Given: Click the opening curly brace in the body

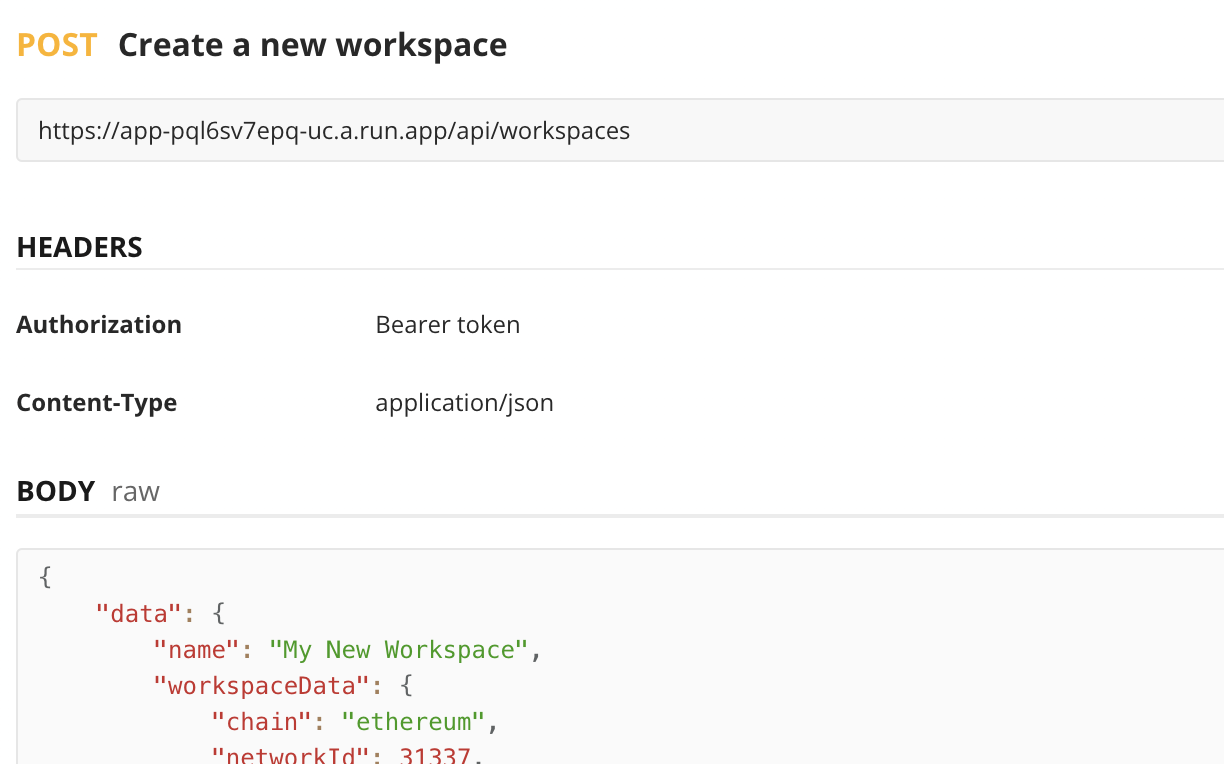Looking at the screenshot, I should pos(44,577).
